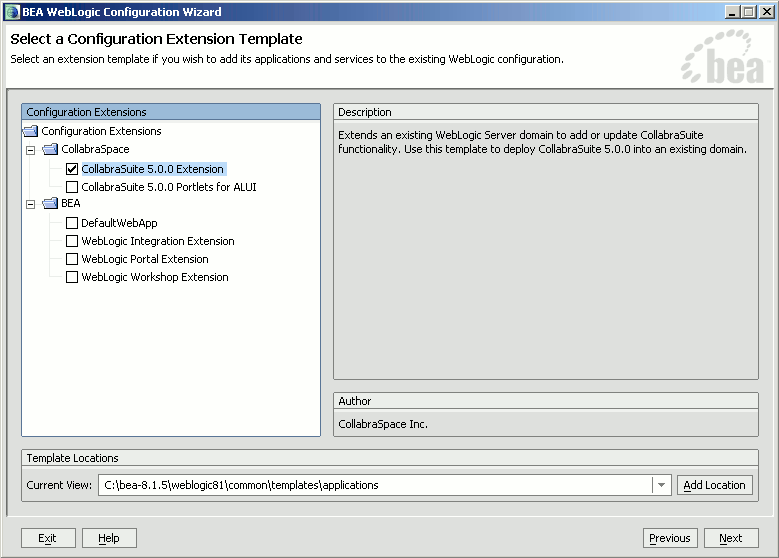Screen dimensions: 779x558
Task: Select the BEA folder label
Action: (71, 203)
